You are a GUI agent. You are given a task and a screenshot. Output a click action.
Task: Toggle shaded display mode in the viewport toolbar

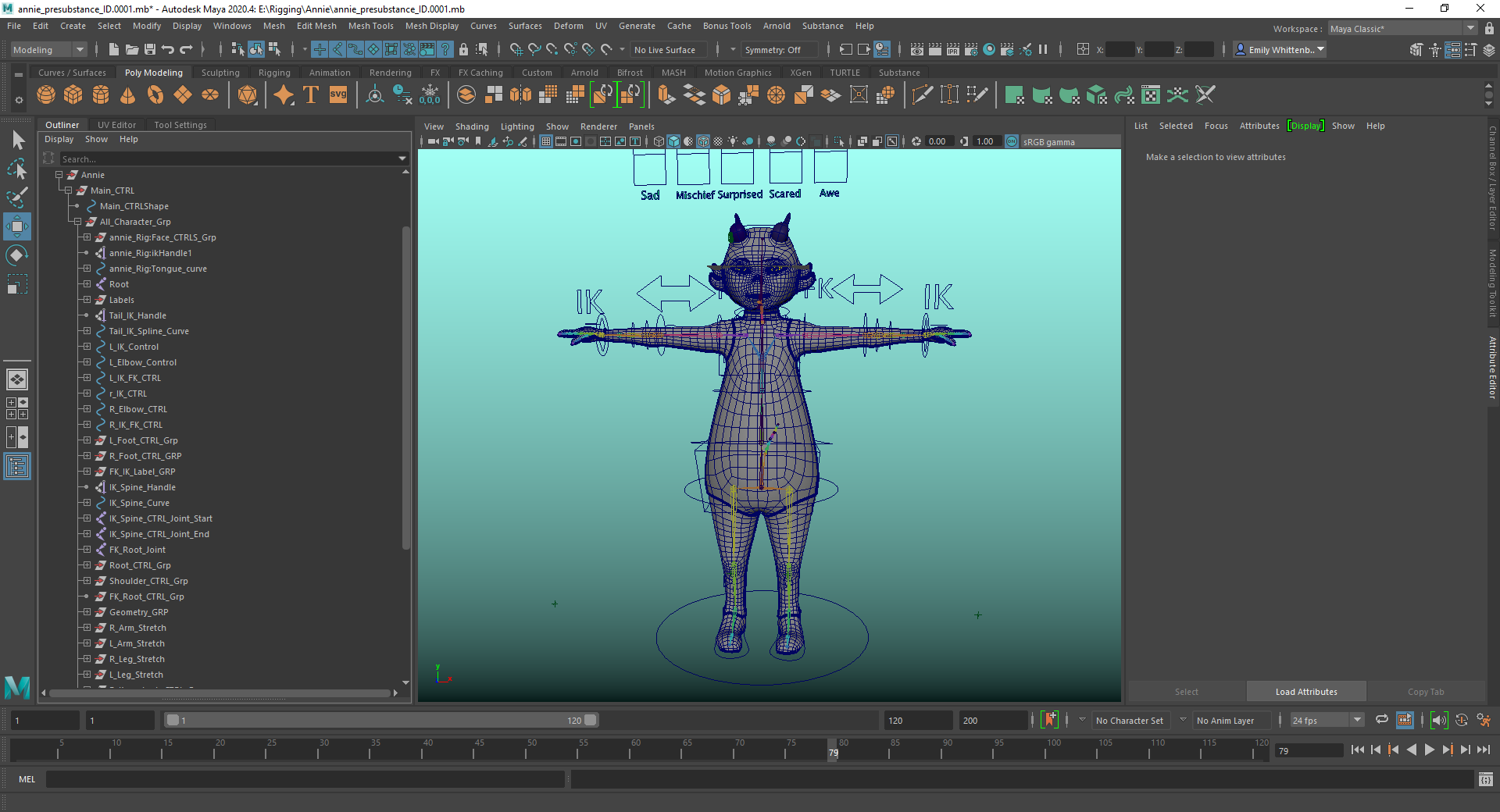(673, 141)
